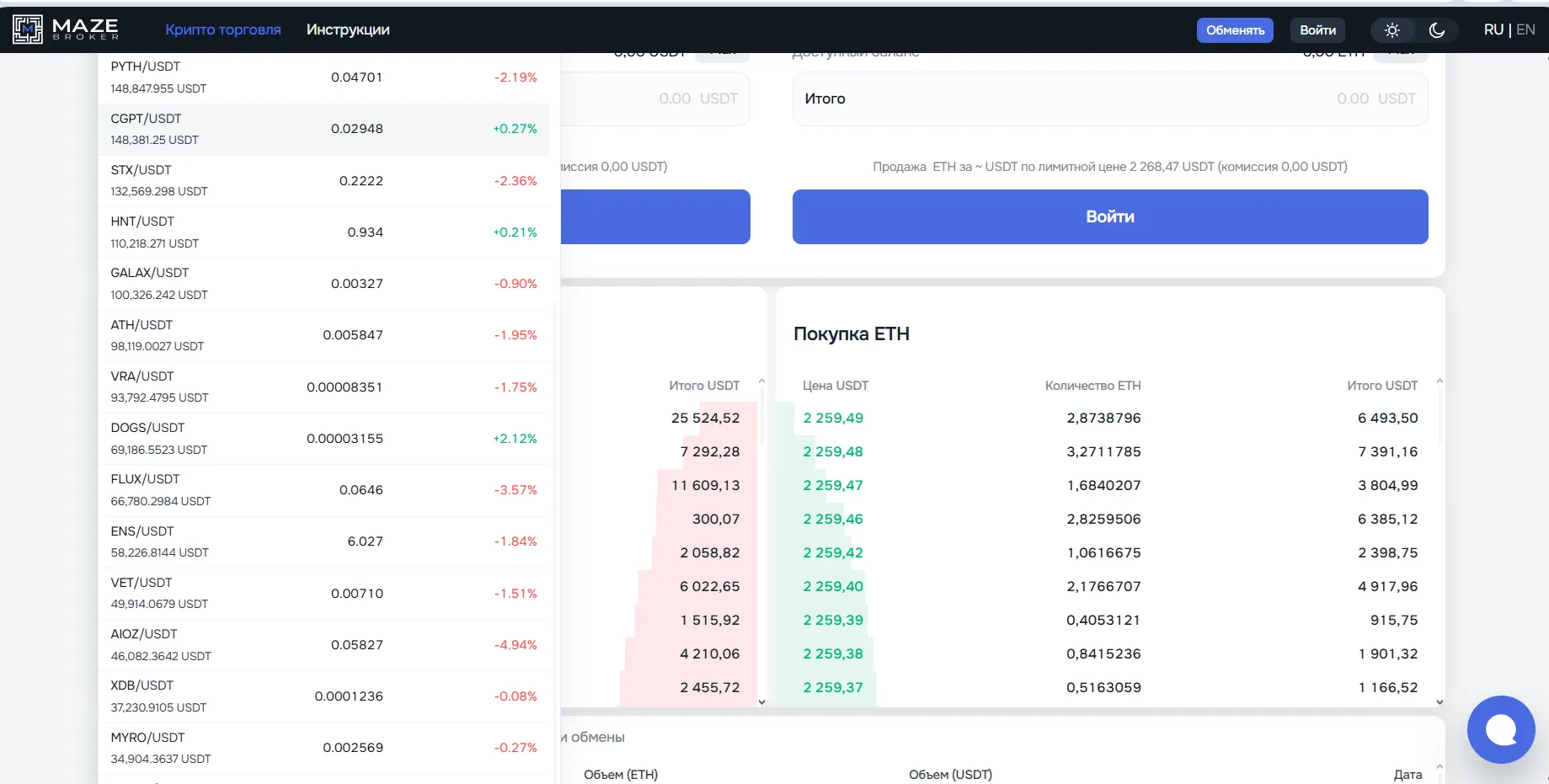Image resolution: width=1549 pixels, height=784 pixels.
Task: Click the Объем (ETH) column header
Action: point(621,775)
